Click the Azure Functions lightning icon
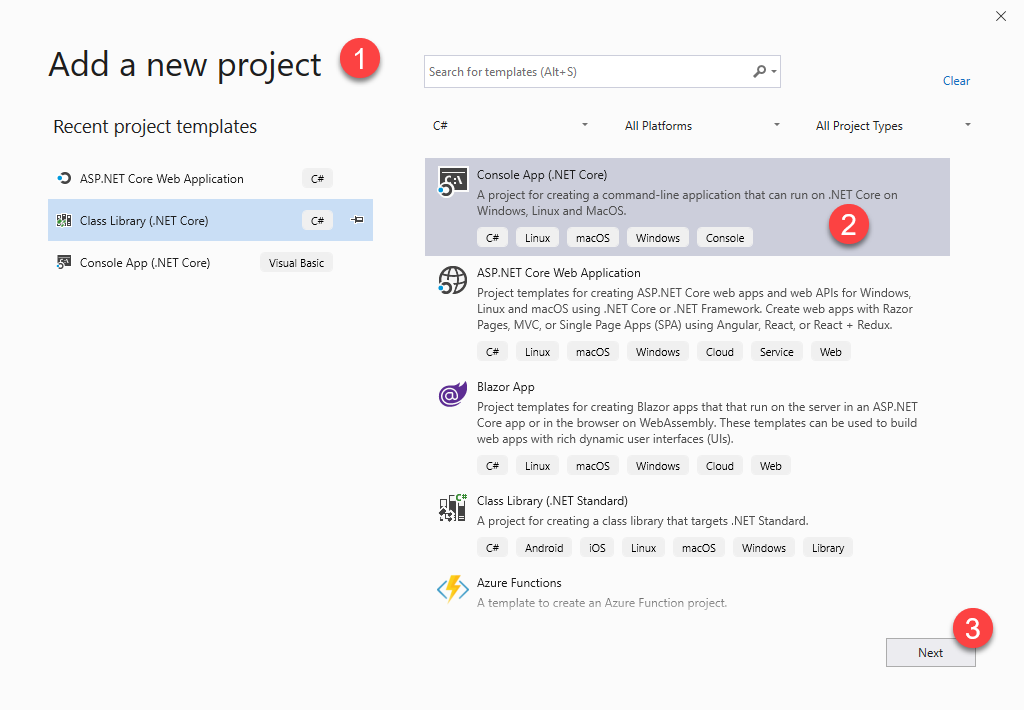Viewport: 1024px width, 710px height. point(452,589)
